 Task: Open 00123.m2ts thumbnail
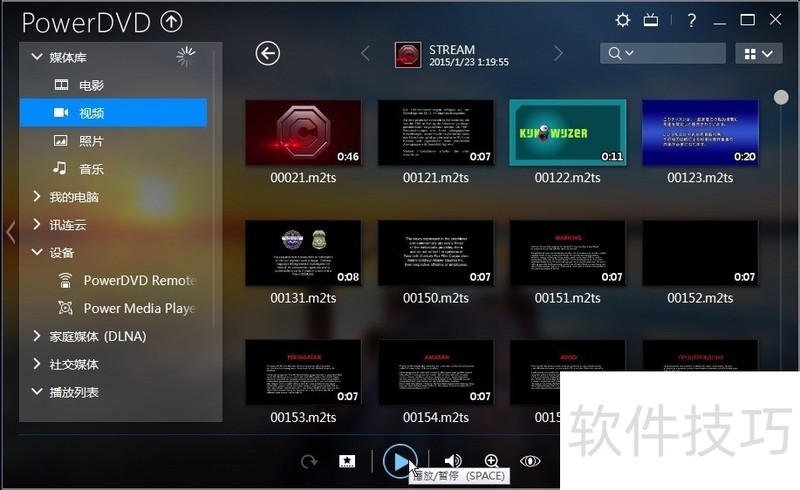click(x=700, y=133)
